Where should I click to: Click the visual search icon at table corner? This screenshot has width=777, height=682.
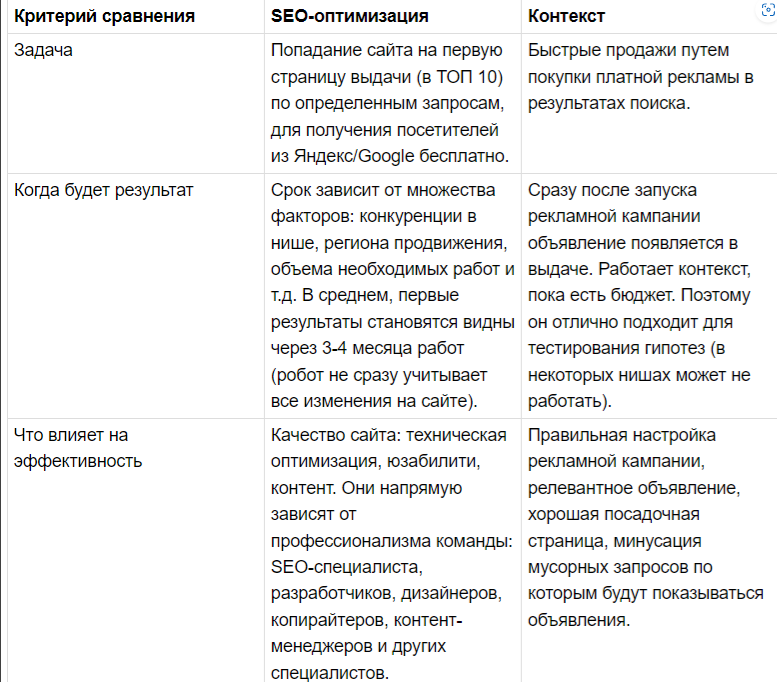pyautogui.click(x=768, y=10)
